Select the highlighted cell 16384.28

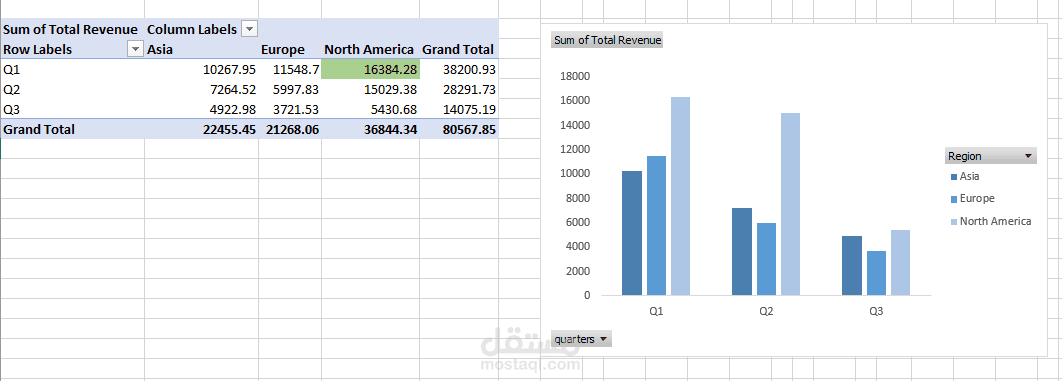pyautogui.click(x=370, y=69)
